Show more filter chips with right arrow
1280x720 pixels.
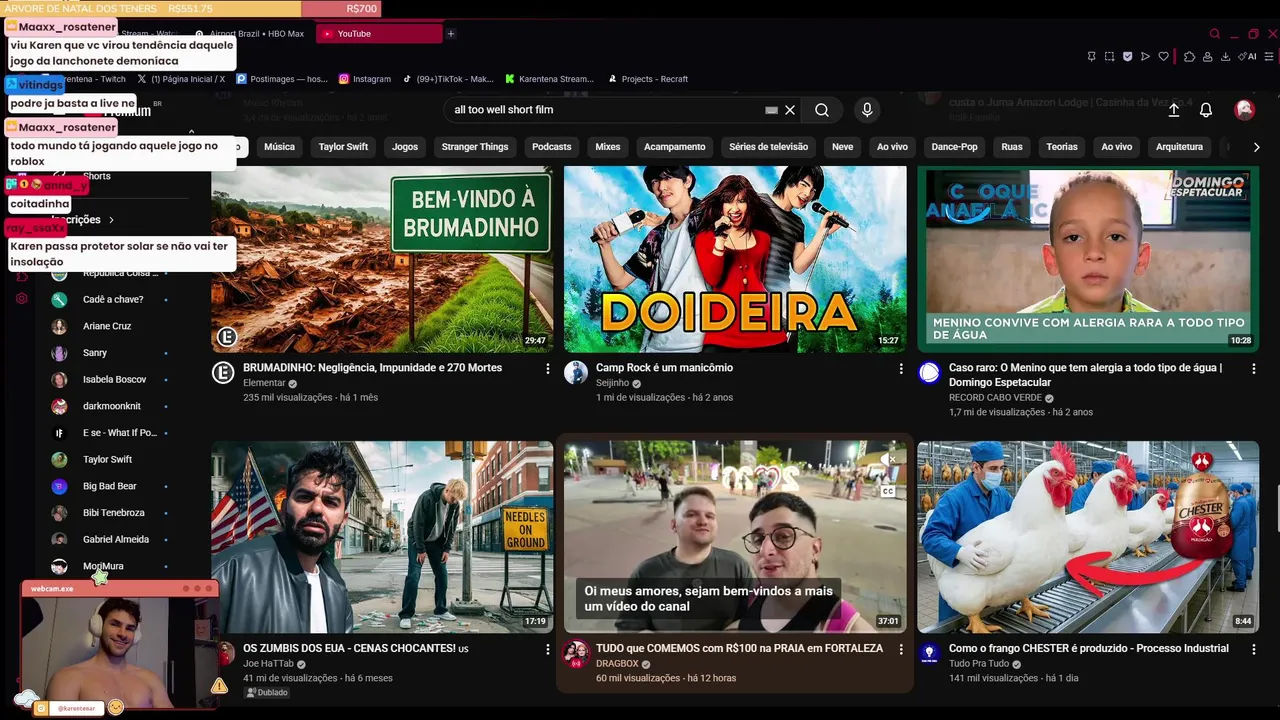tap(1256, 147)
